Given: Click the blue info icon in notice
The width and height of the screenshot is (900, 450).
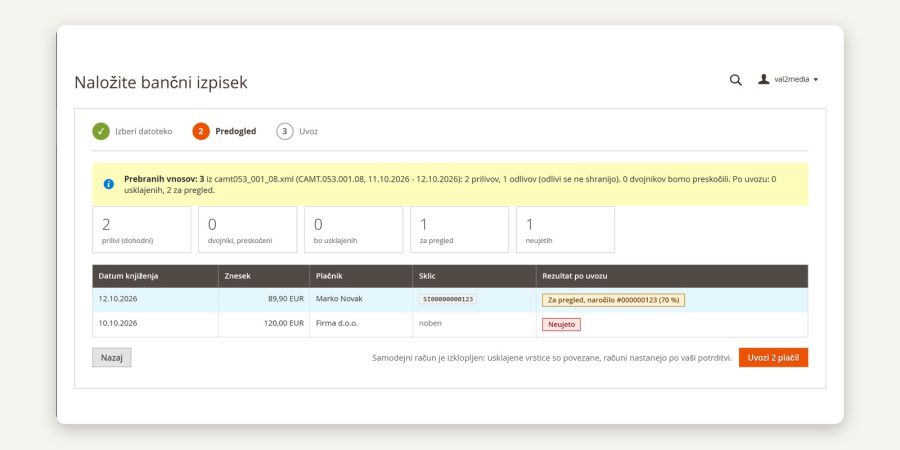Looking at the screenshot, I should [x=108, y=184].
